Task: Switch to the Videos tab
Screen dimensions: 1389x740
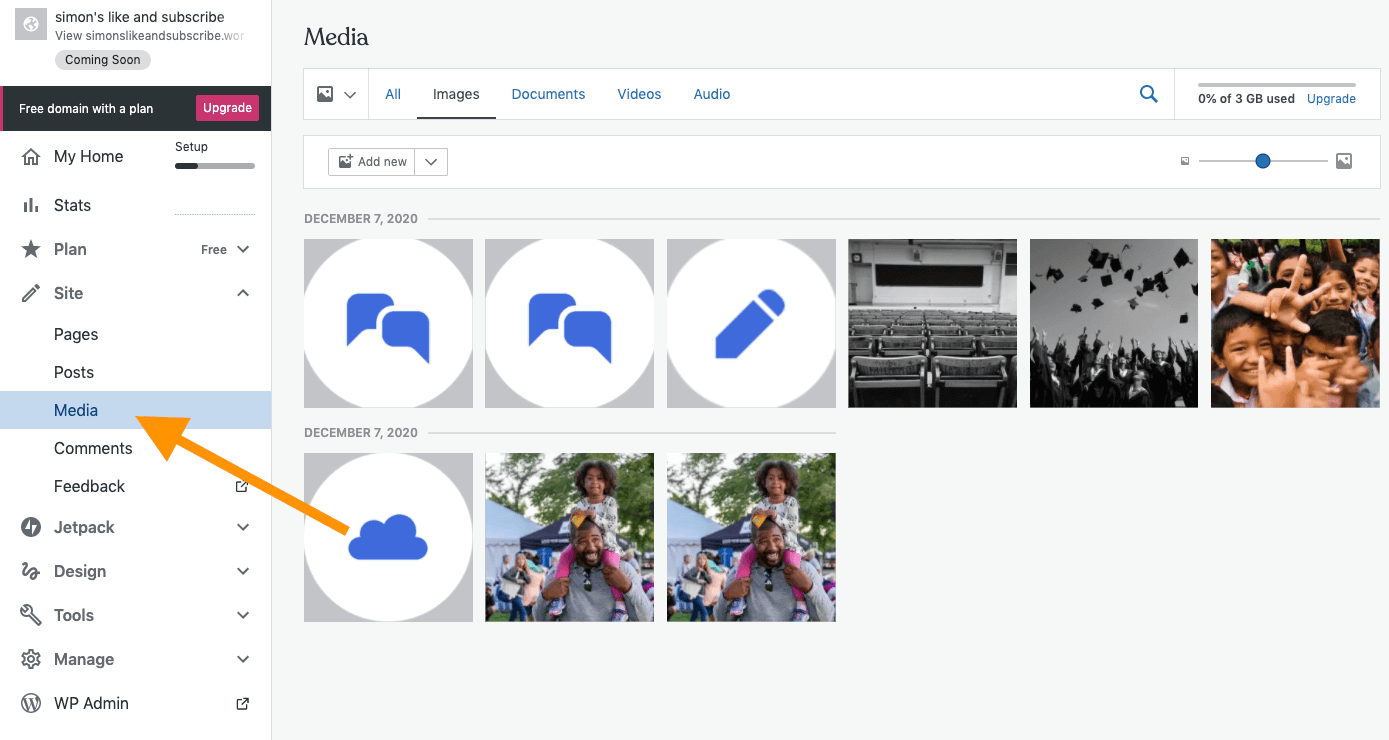Action: point(639,94)
